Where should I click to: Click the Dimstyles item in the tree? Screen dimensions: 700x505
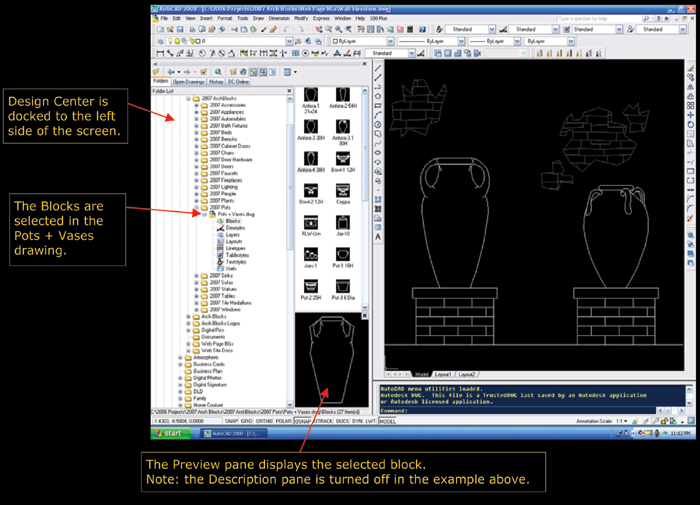tap(235, 228)
